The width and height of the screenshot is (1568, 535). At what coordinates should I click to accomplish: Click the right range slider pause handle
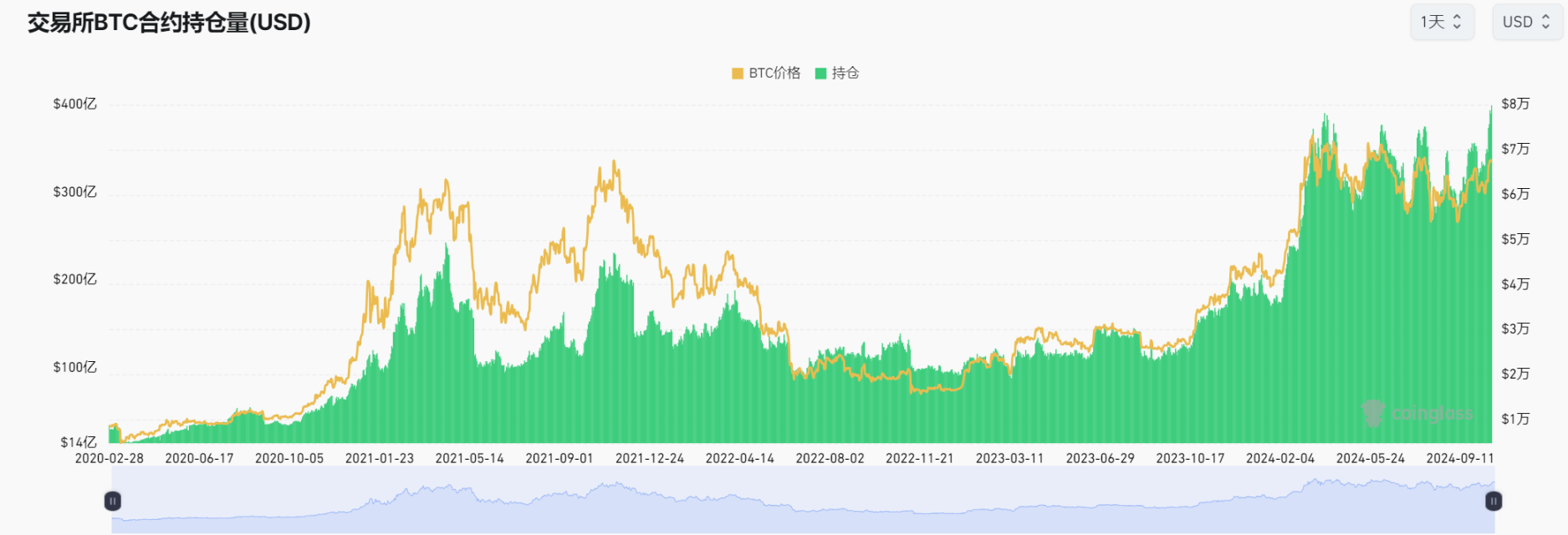click(x=1493, y=501)
